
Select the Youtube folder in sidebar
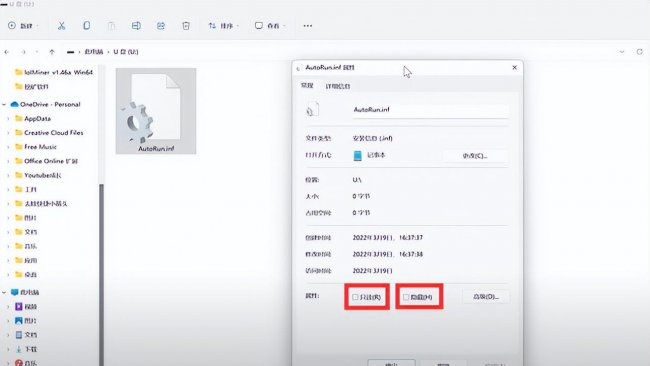[38, 175]
